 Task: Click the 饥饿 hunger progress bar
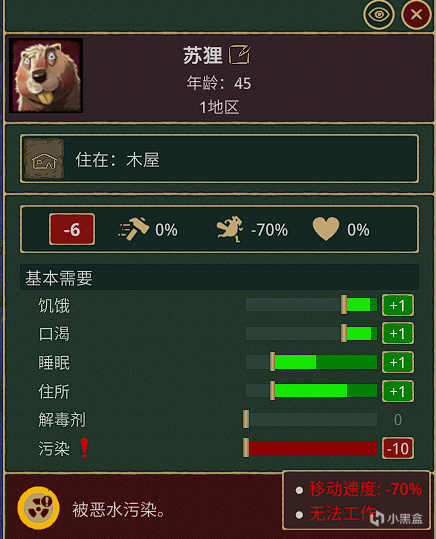pyautogui.click(x=311, y=305)
